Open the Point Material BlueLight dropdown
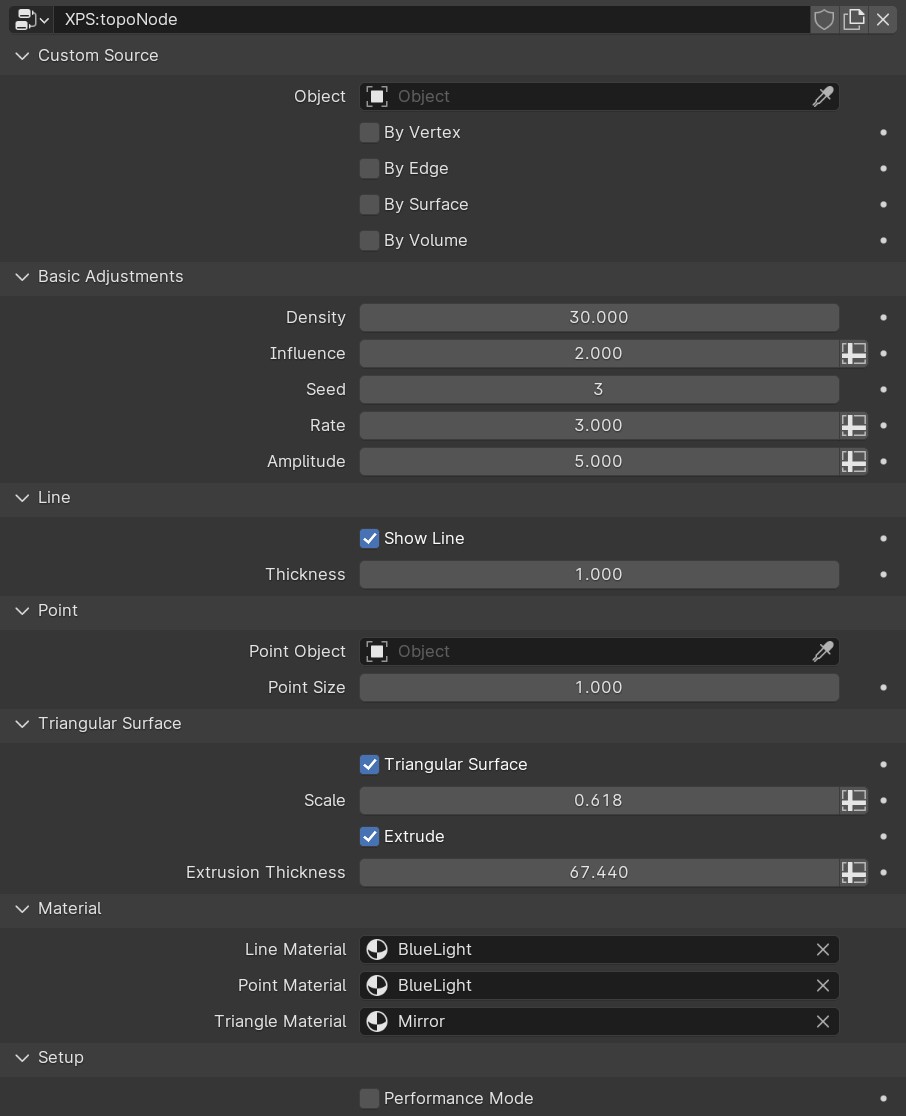 pos(599,985)
